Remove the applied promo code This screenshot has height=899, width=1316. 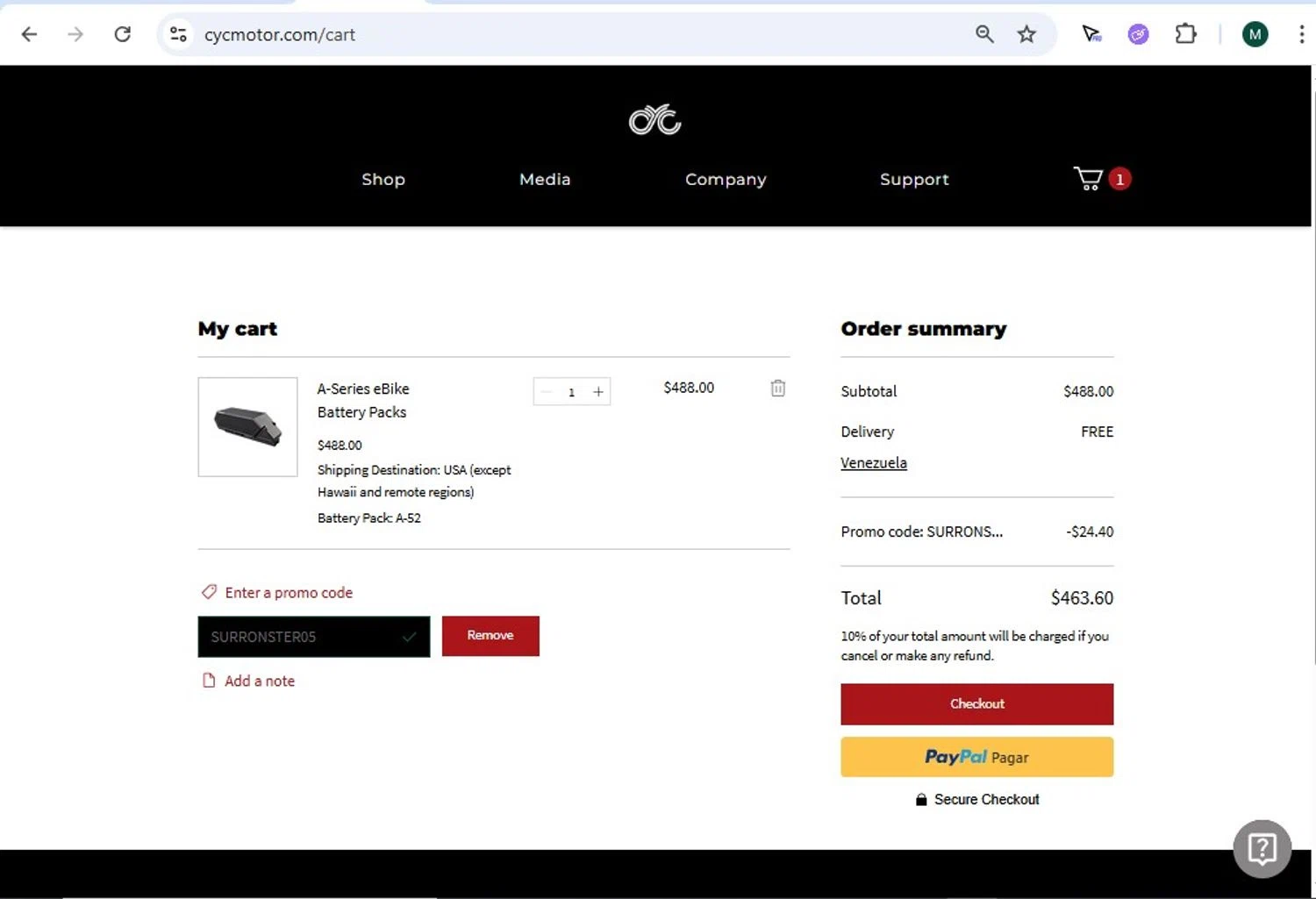(490, 636)
